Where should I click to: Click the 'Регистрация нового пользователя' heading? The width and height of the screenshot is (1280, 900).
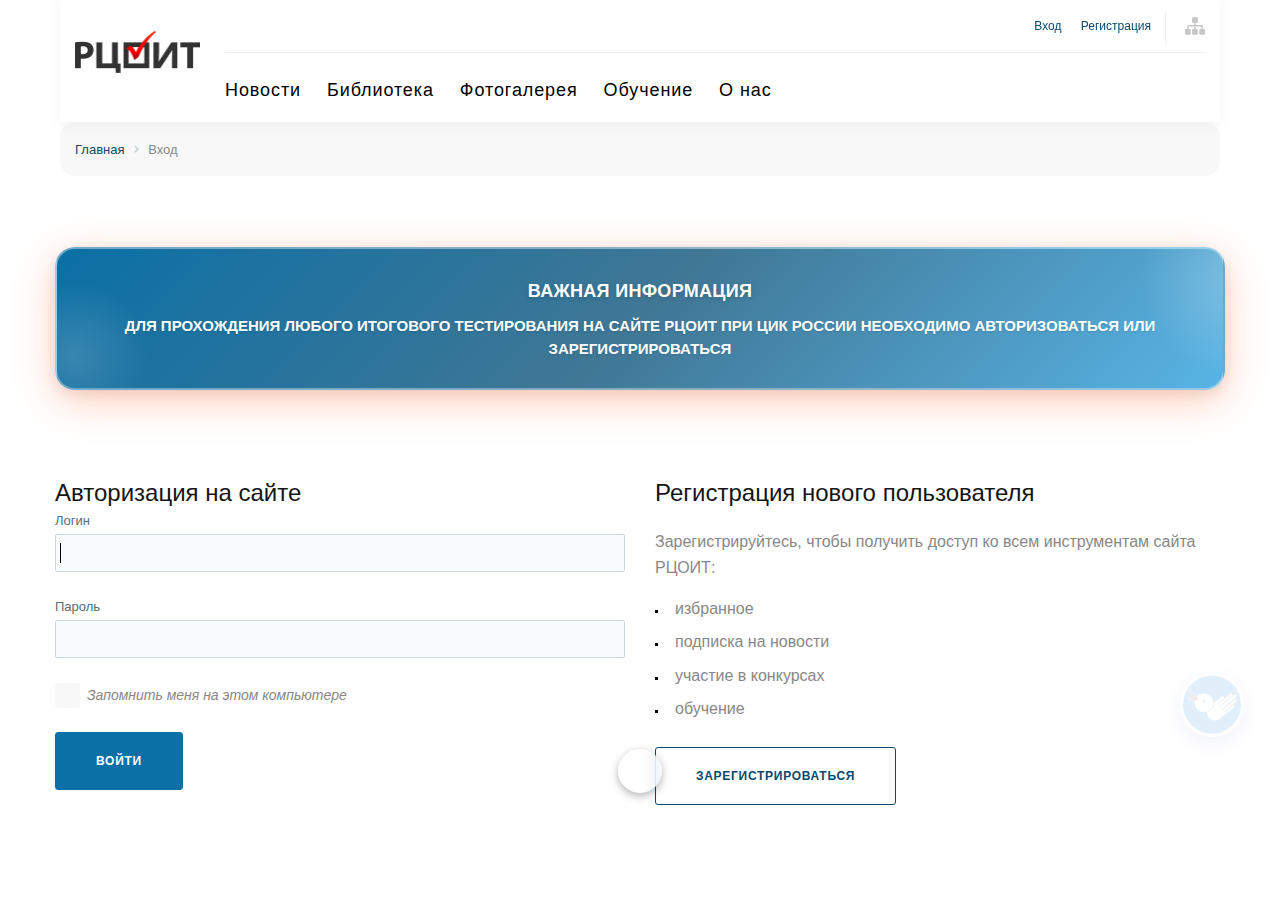coord(845,493)
